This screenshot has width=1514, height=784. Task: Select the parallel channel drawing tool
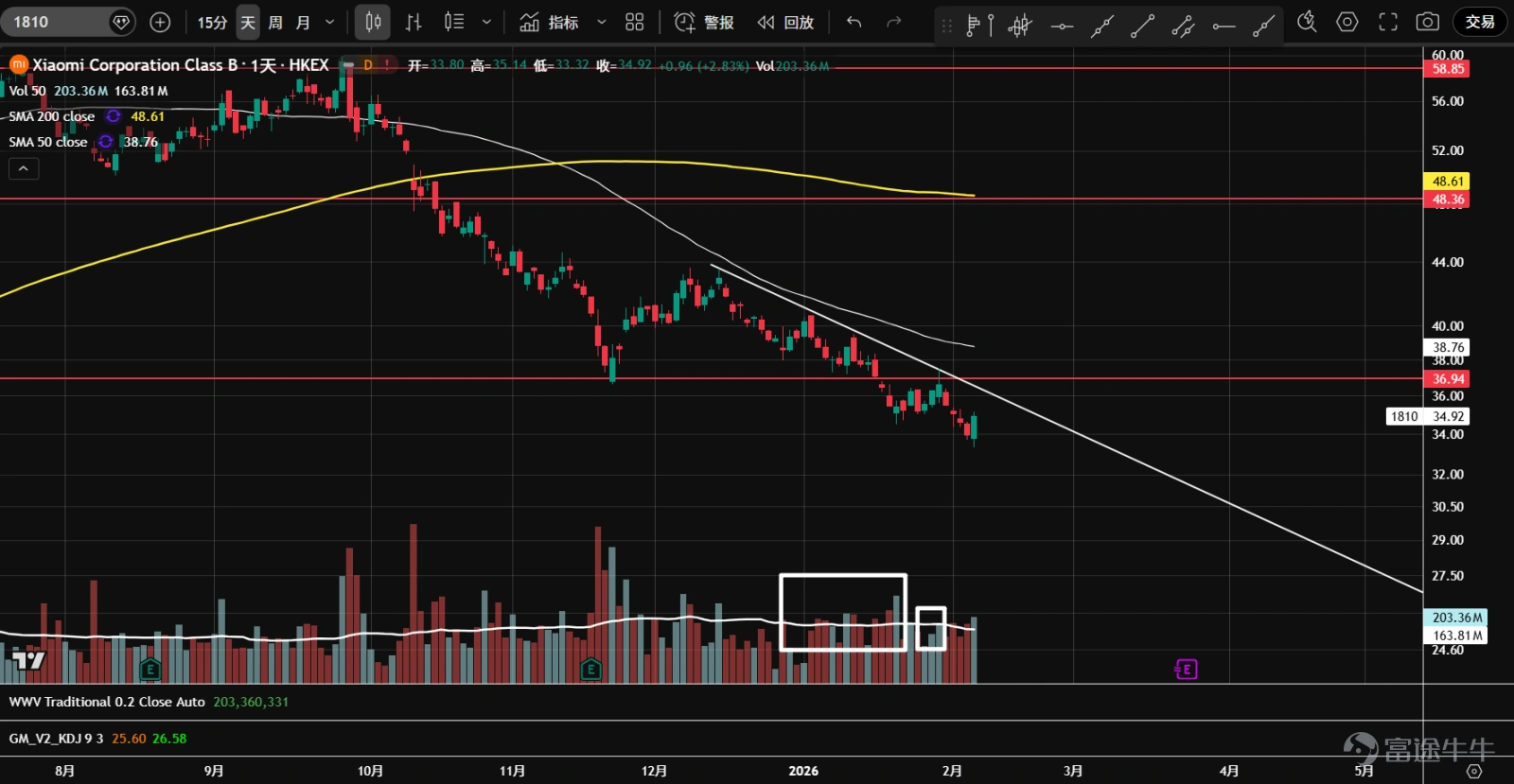click(1183, 26)
